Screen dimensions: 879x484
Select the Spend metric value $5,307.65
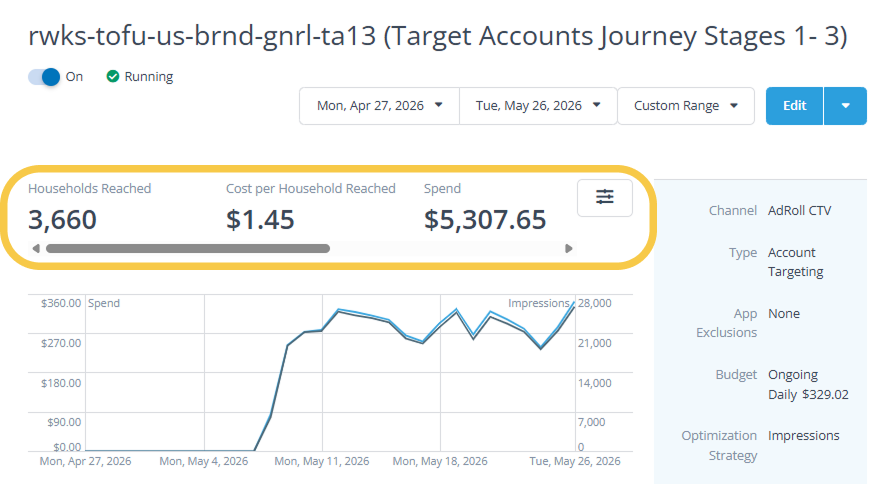[x=485, y=219]
